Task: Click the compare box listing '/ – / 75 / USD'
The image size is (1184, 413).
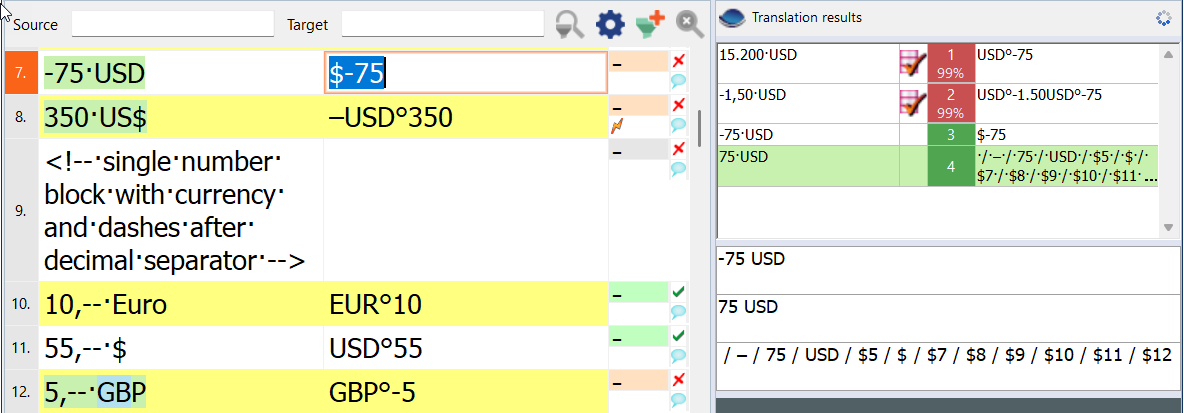Action: pos(949,366)
